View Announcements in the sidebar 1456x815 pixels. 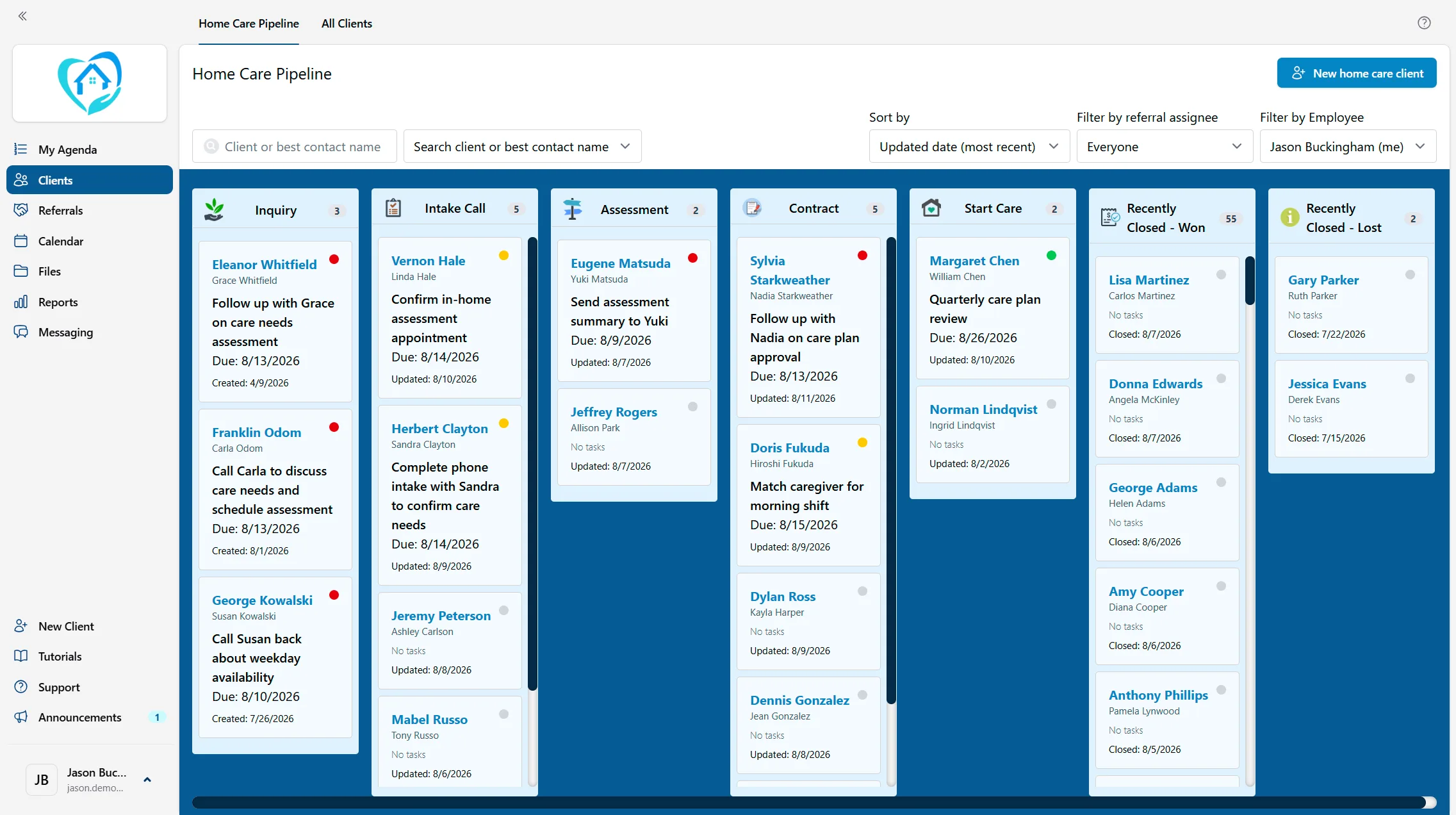(x=90, y=717)
